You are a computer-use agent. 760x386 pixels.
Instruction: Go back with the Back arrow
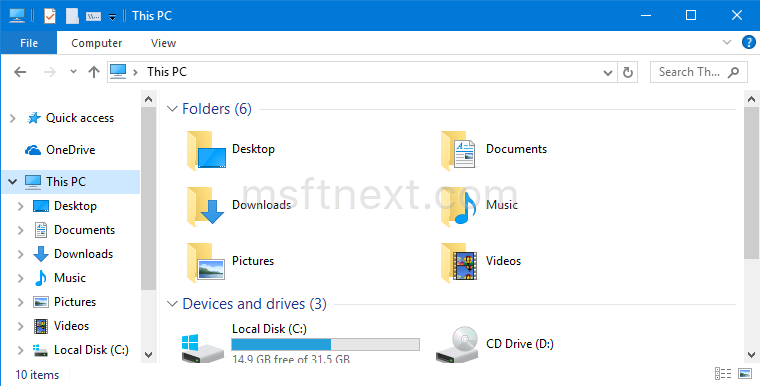pyautogui.click(x=20, y=72)
